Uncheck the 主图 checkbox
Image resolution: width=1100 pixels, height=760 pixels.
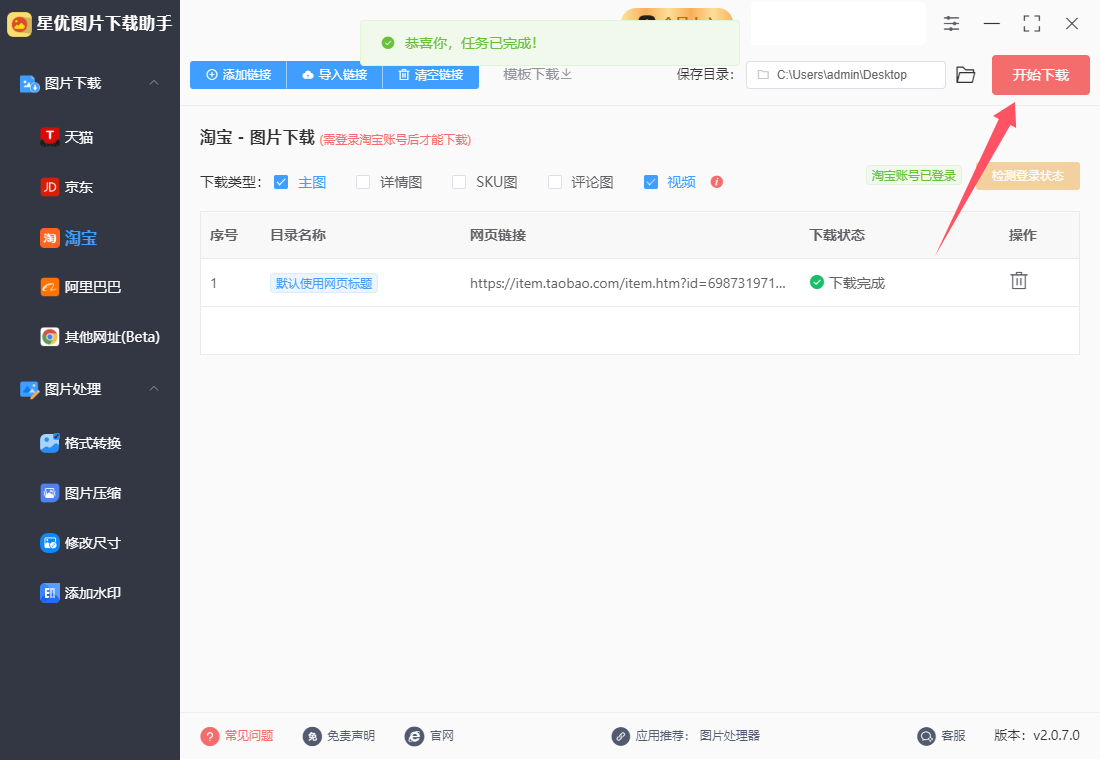(x=281, y=182)
